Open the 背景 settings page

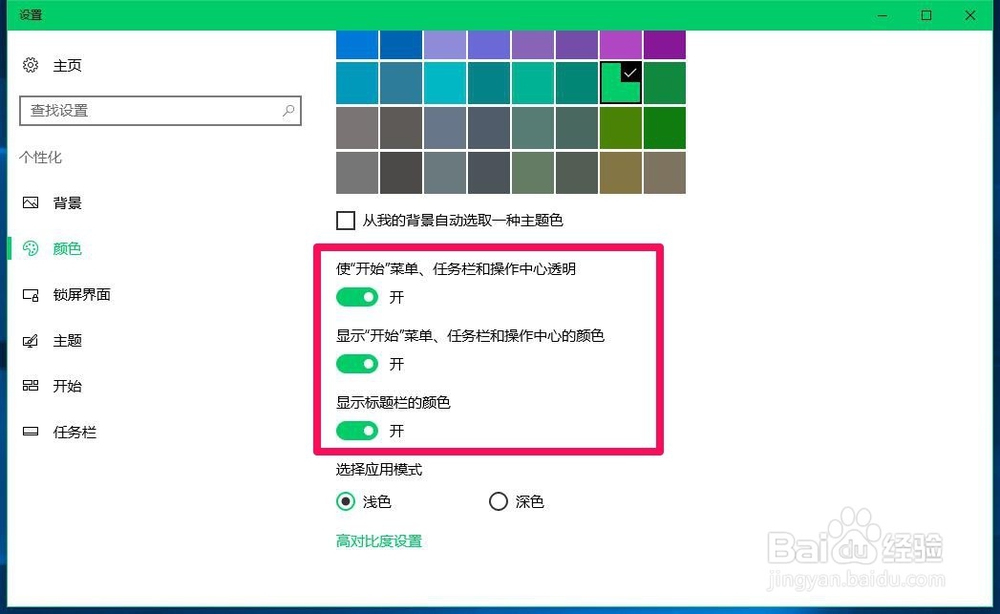(67, 203)
